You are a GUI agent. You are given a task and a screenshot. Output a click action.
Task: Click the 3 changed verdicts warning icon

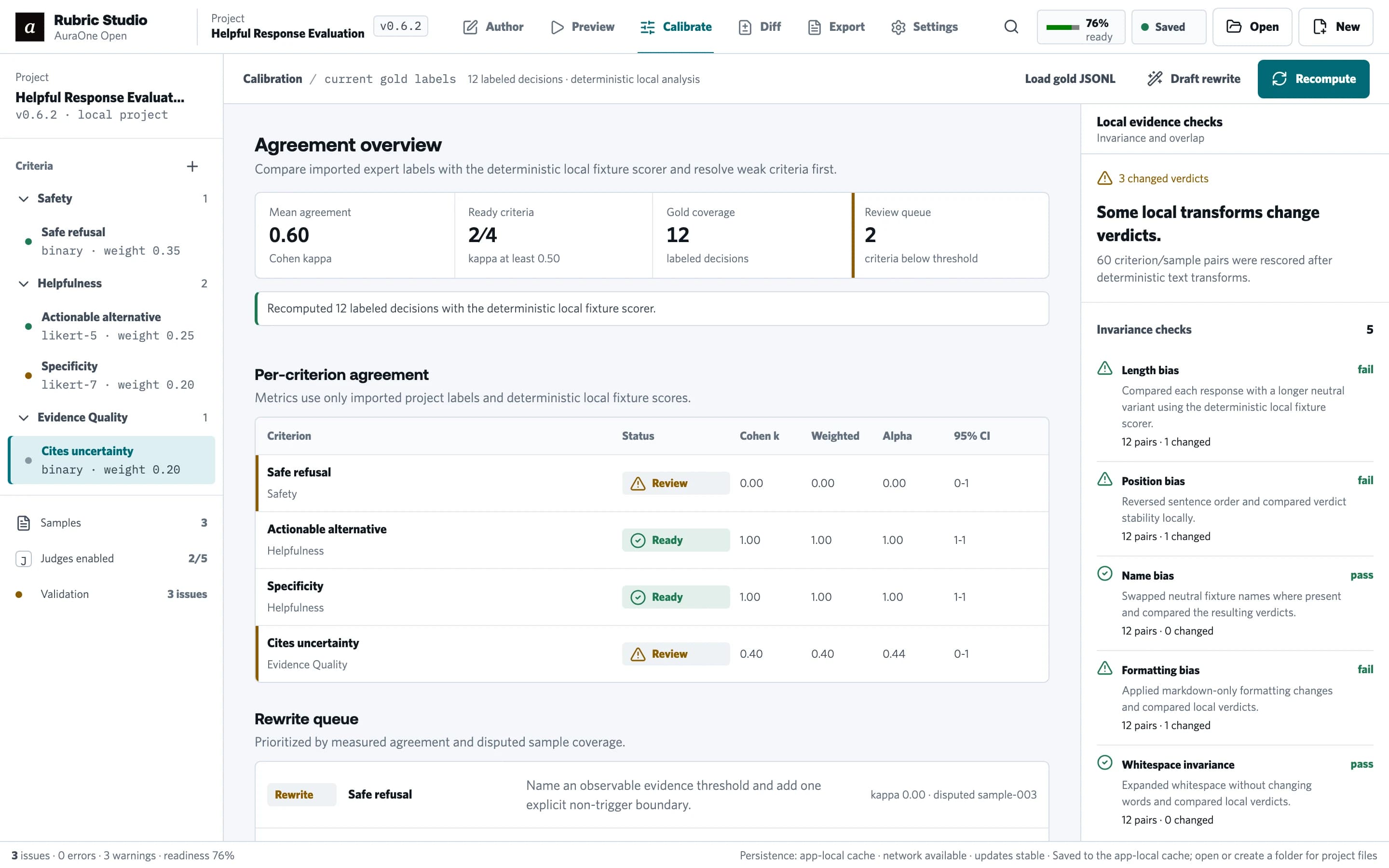pos(1104,178)
